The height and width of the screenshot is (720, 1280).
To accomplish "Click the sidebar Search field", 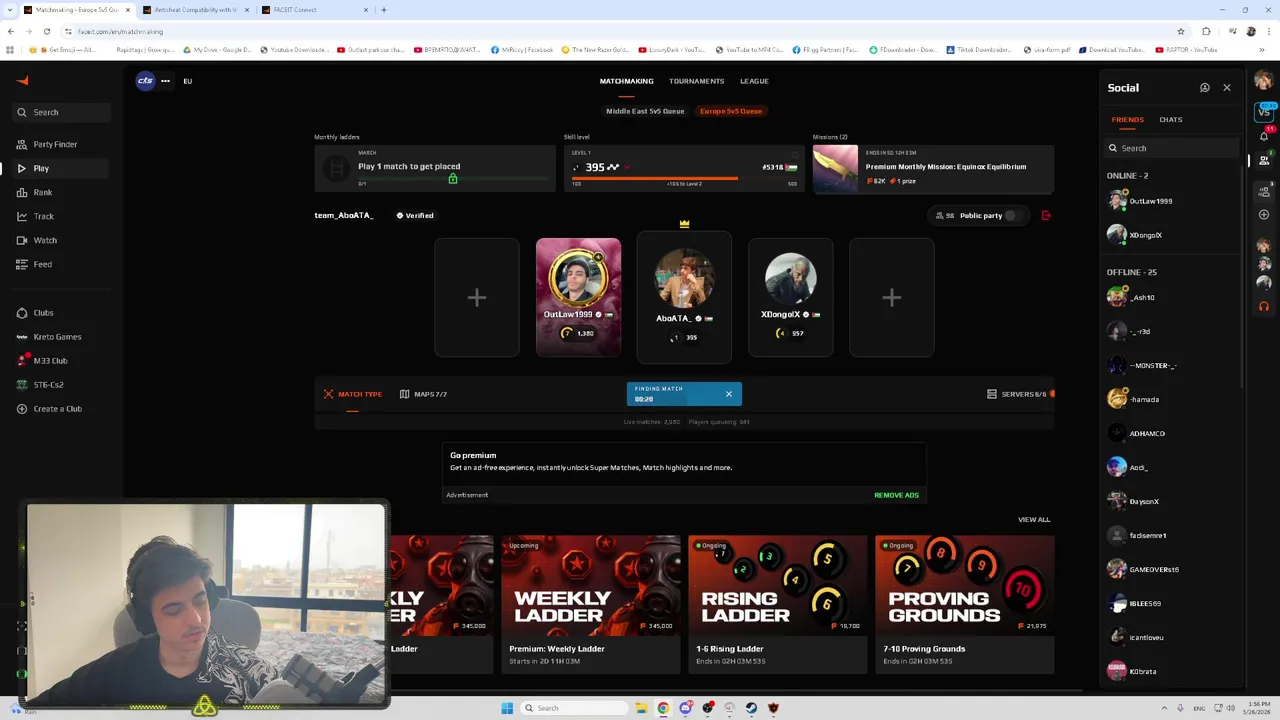I will pyautogui.click(x=62, y=112).
